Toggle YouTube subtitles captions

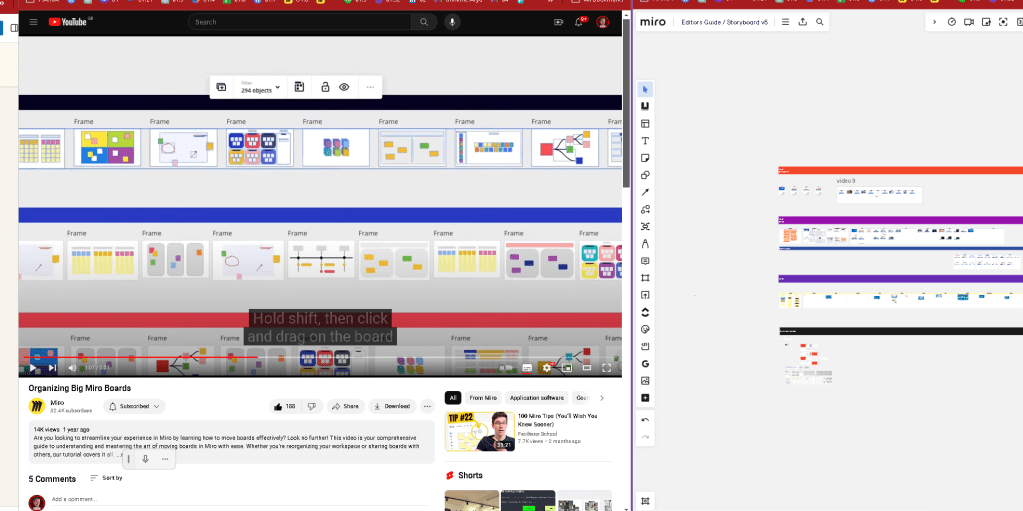[x=527, y=368]
